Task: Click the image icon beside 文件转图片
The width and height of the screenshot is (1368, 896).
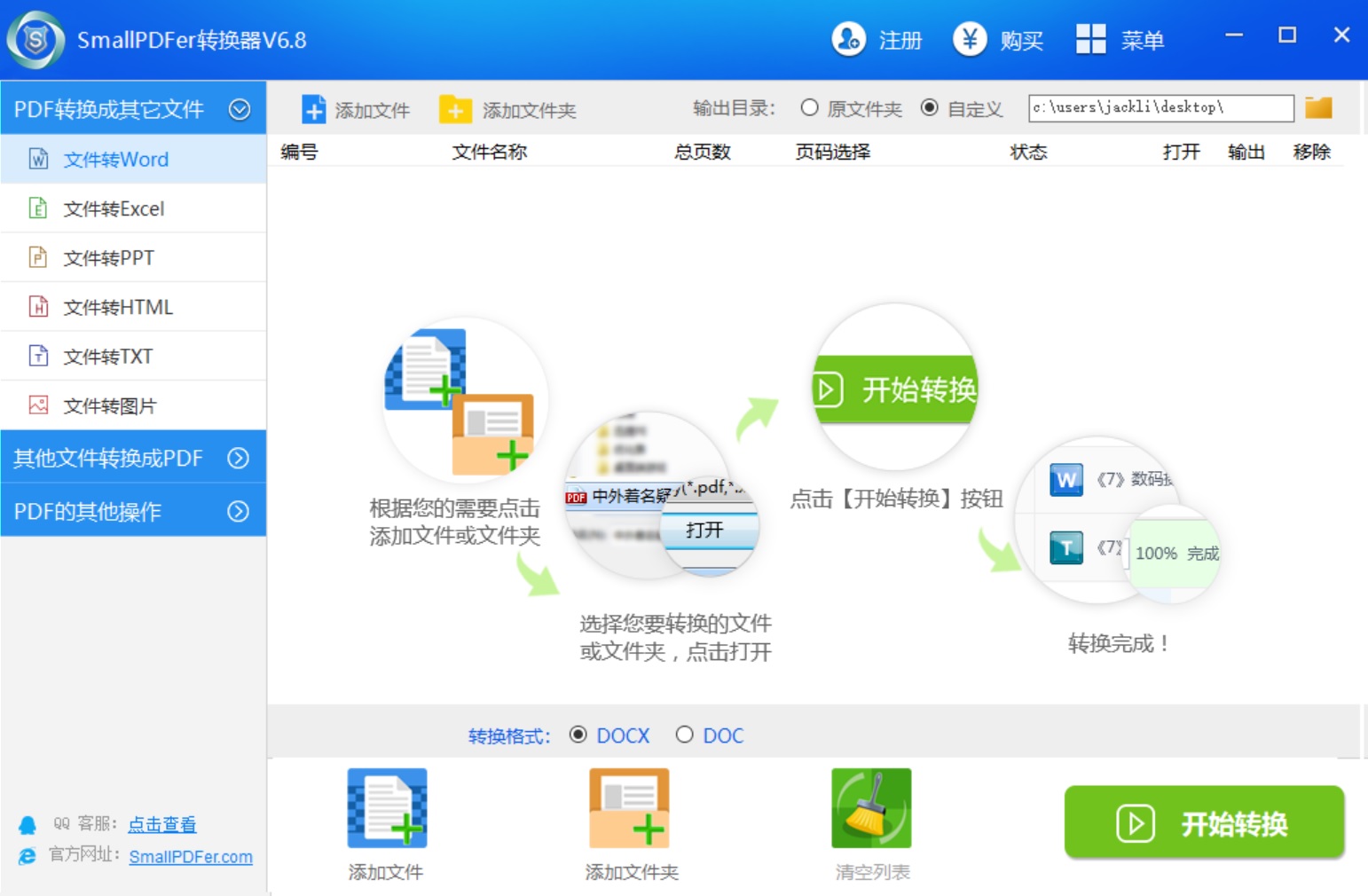Action: [x=38, y=405]
